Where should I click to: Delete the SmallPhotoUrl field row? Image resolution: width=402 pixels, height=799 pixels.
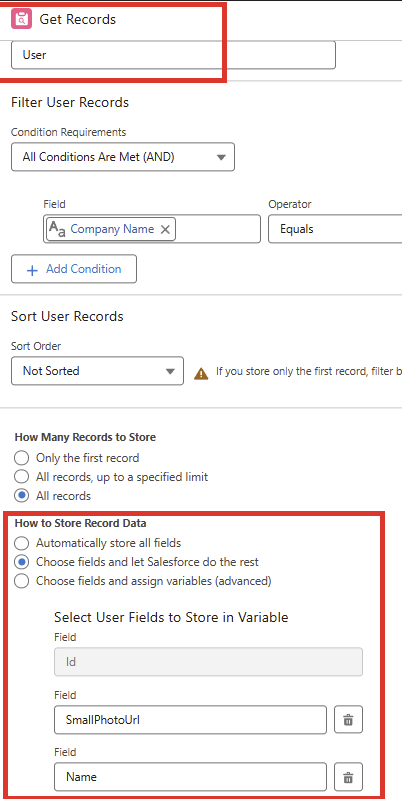pyautogui.click(x=349, y=720)
